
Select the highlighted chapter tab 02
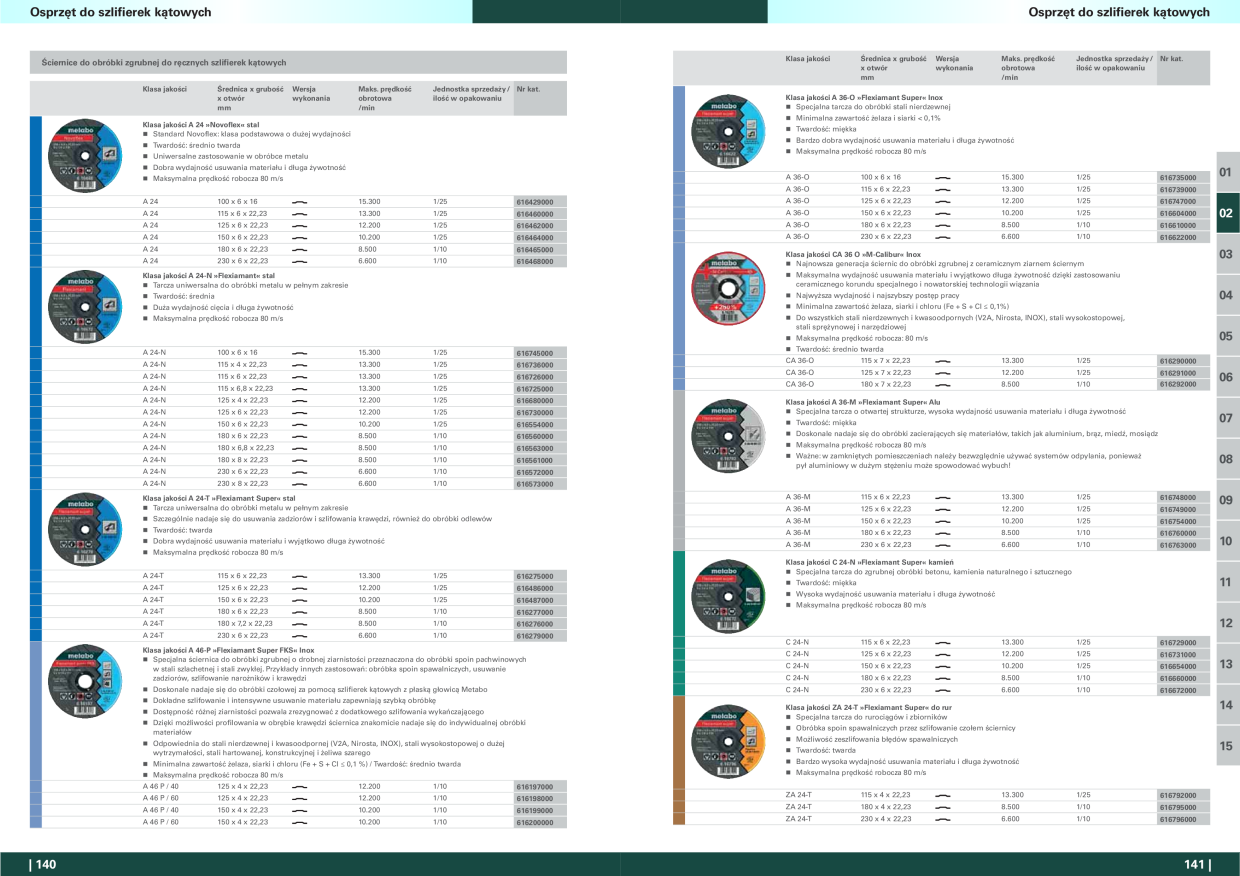[x=1226, y=214]
